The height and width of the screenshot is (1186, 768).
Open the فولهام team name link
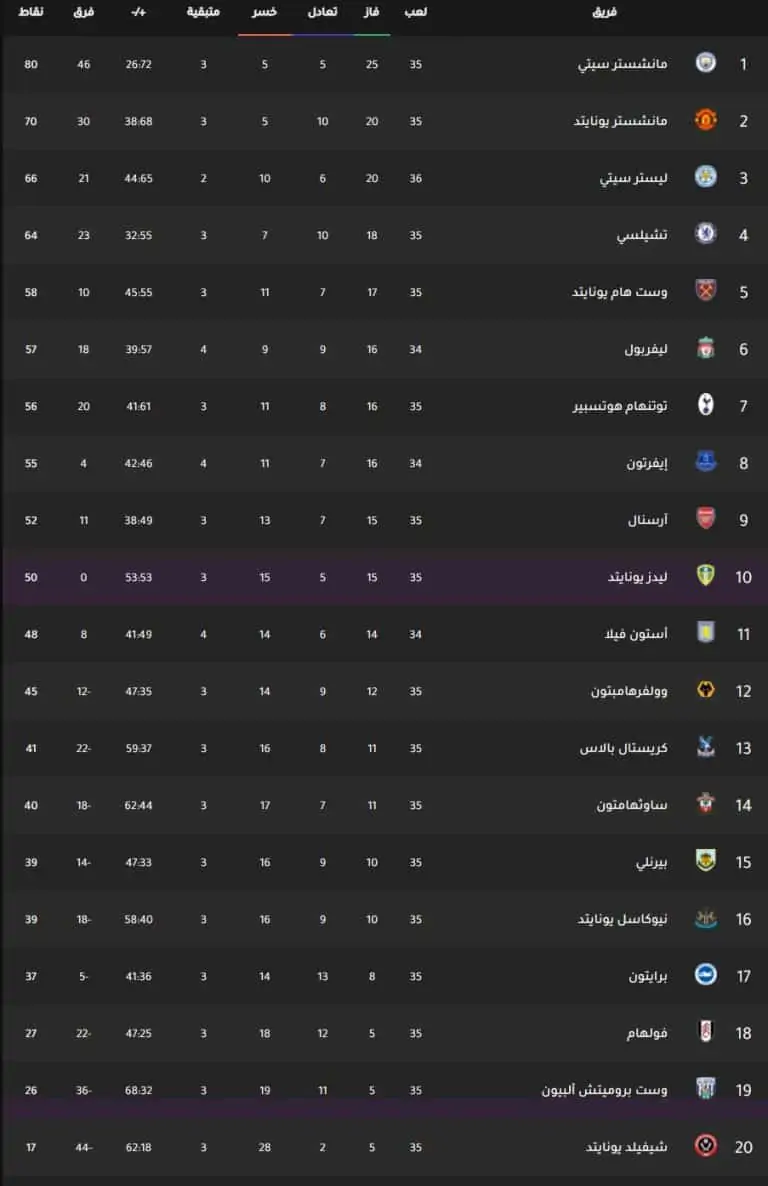[647, 1033]
